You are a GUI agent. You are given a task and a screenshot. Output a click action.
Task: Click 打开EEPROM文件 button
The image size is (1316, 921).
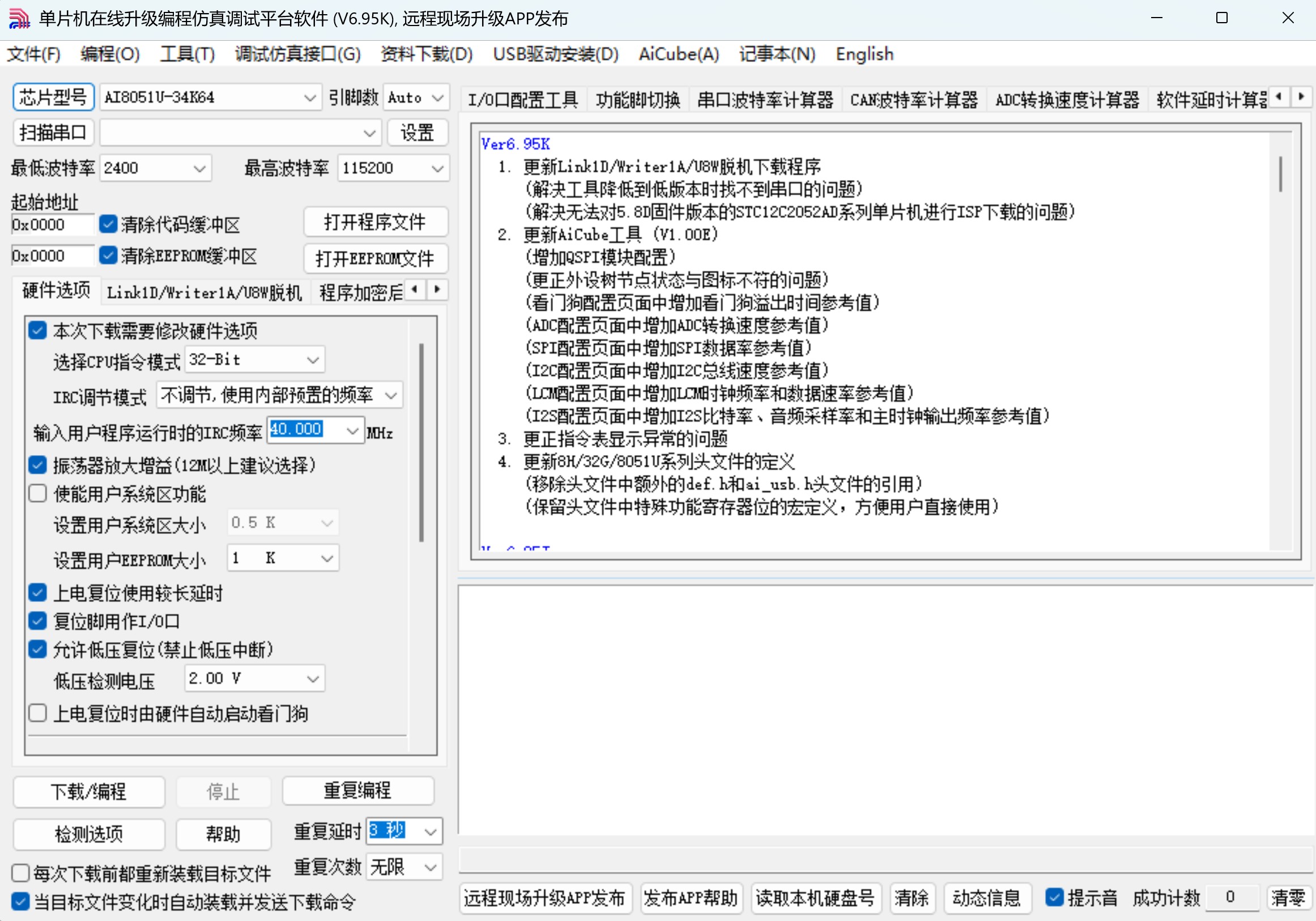pyautogui.click(x=376, y=258)
